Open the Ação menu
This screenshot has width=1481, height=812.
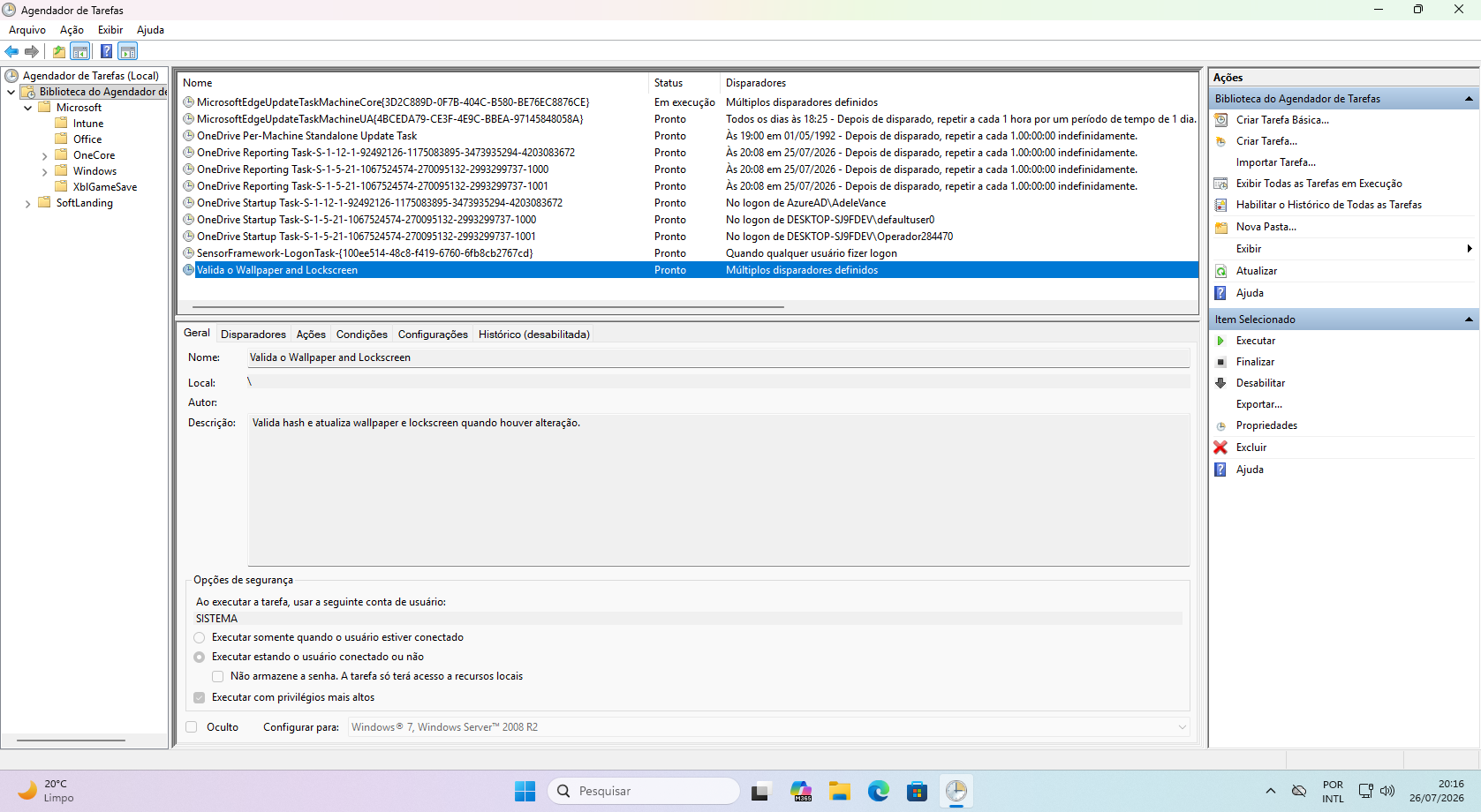[x=72, y=30]
